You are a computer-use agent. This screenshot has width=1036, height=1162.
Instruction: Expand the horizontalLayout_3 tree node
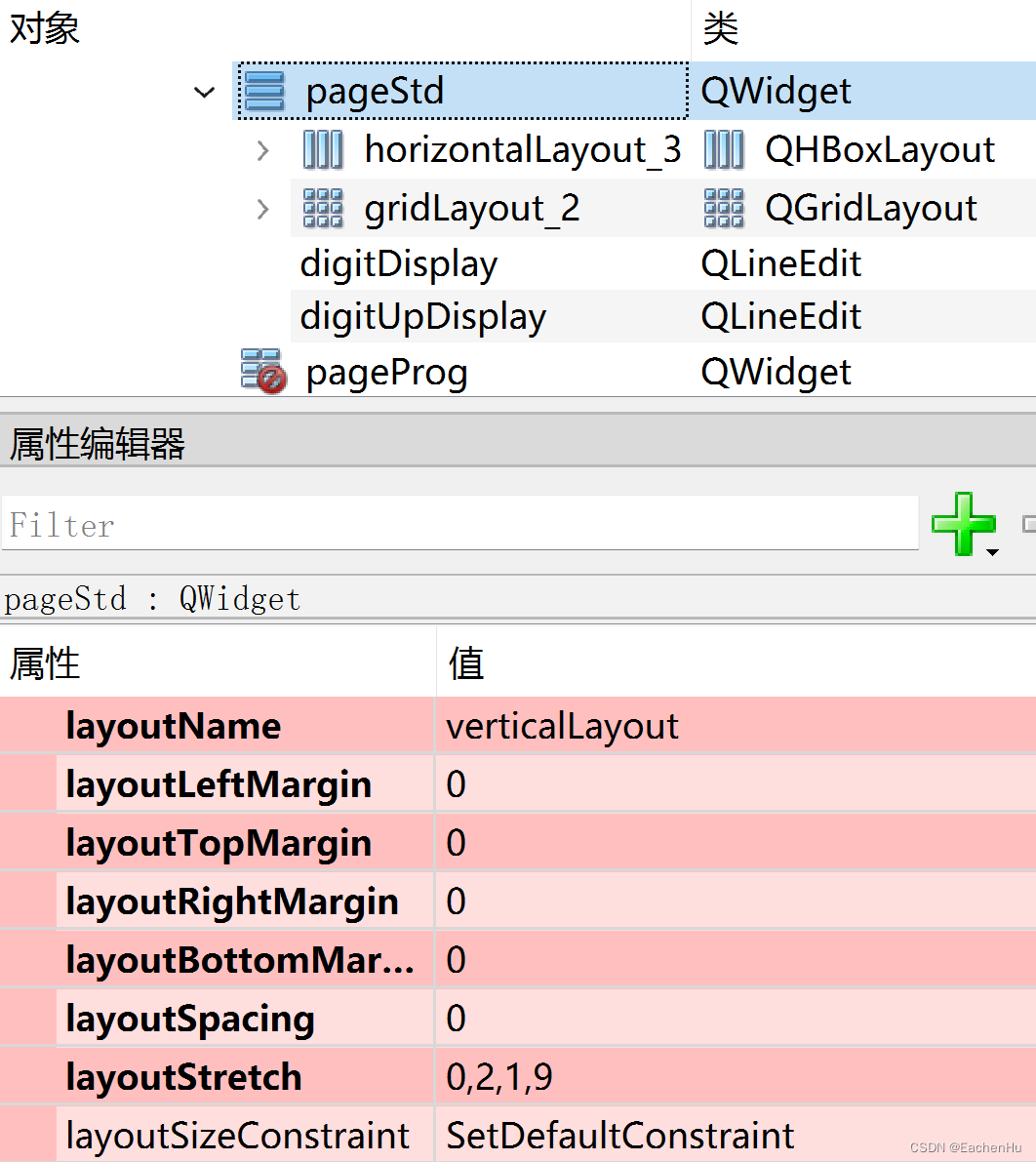(x=261, y=149)
